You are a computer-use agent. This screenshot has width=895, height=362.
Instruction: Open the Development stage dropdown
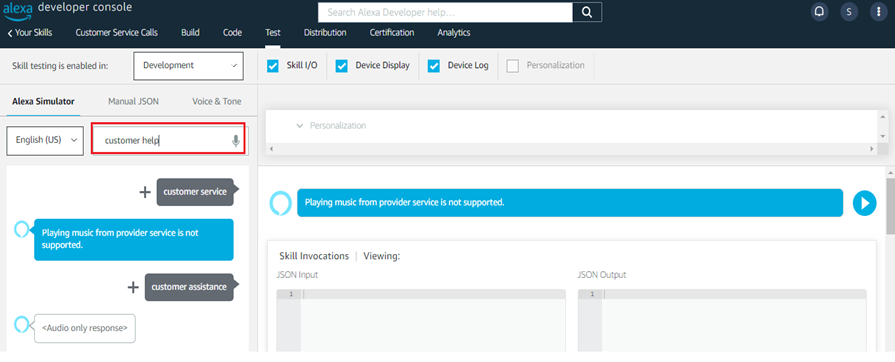click(188, 66)
